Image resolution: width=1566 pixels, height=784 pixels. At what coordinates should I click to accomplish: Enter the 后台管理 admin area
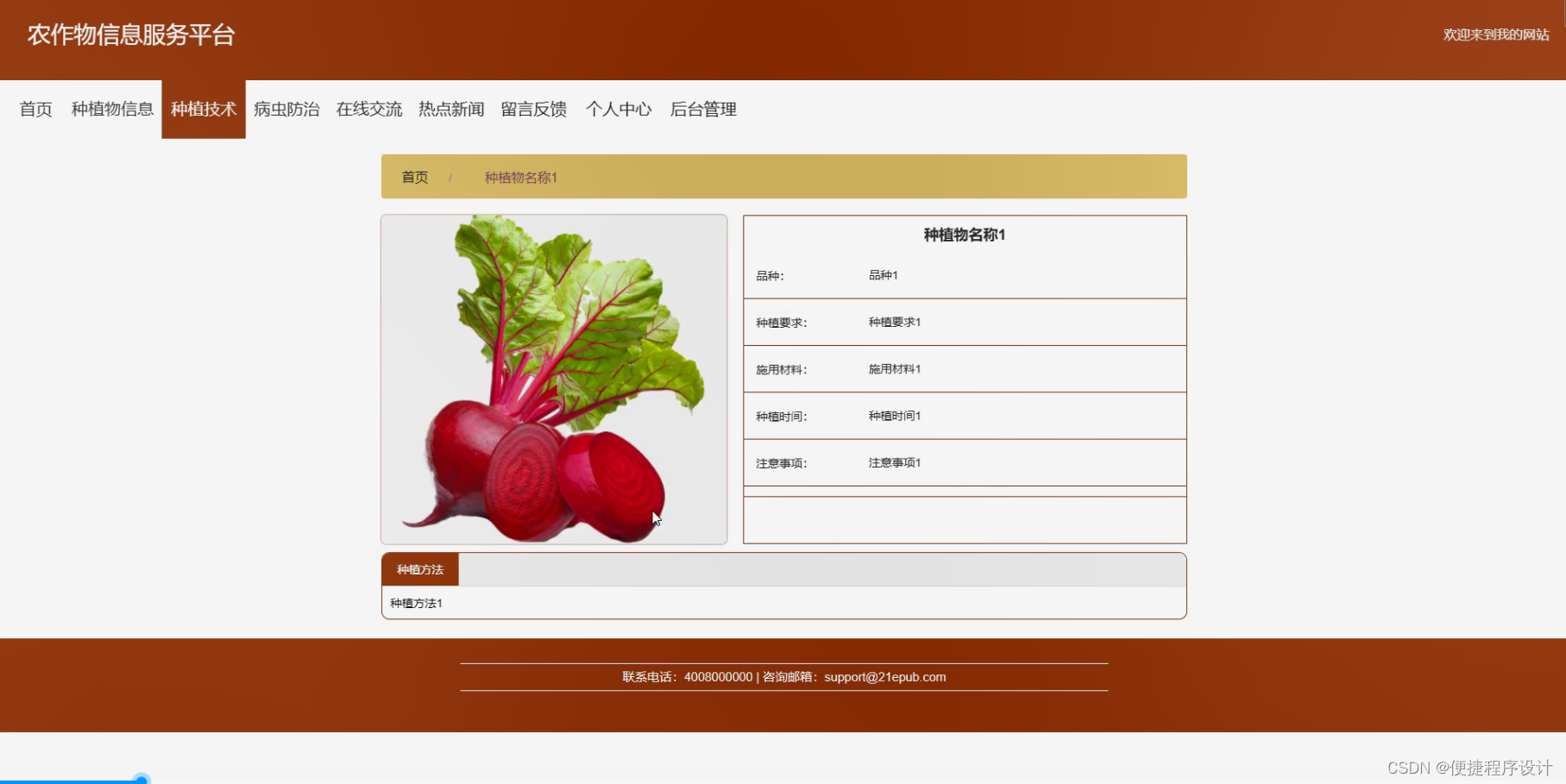click(x=703, y=110)
